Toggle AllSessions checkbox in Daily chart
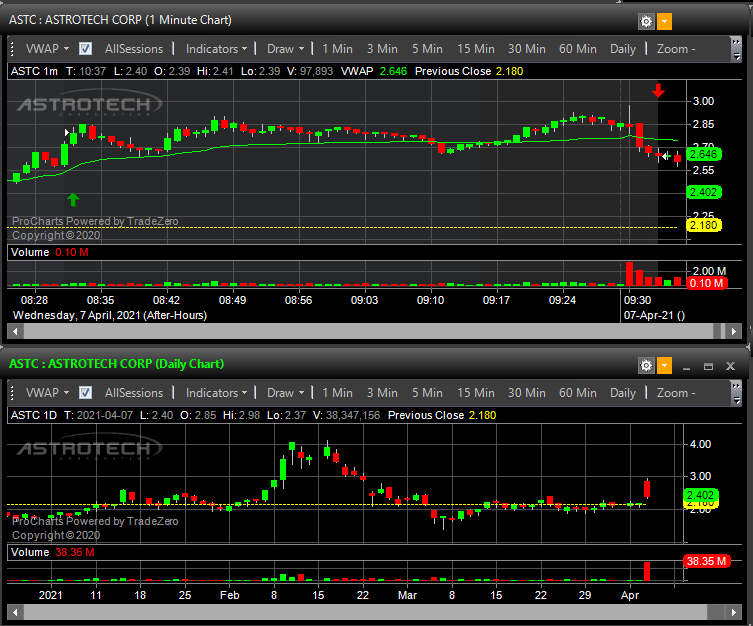Image resolution: width=753 pixels, height=626 pixels. coord(85,393)
